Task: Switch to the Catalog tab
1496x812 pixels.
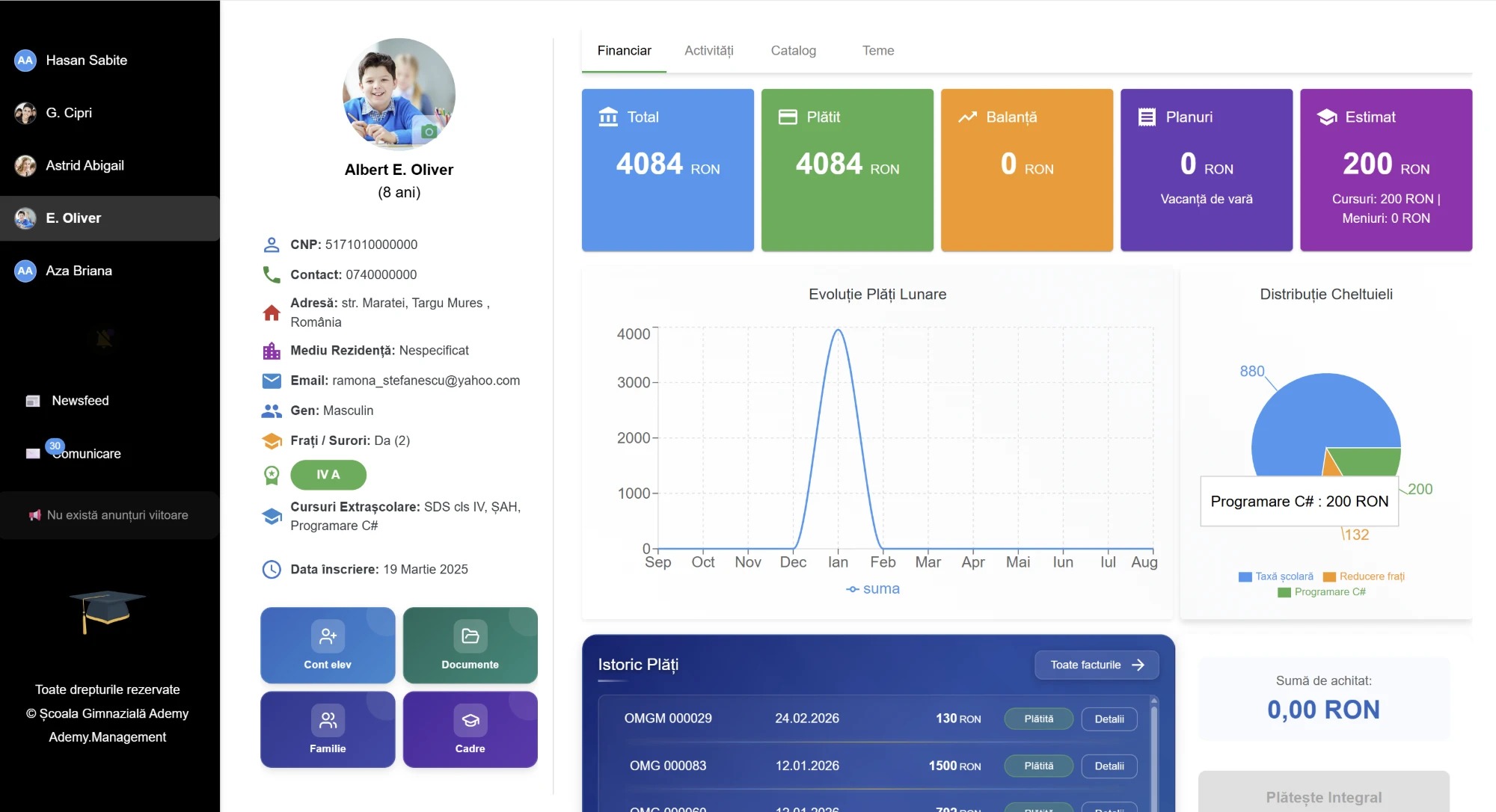Action: point(793,51)
